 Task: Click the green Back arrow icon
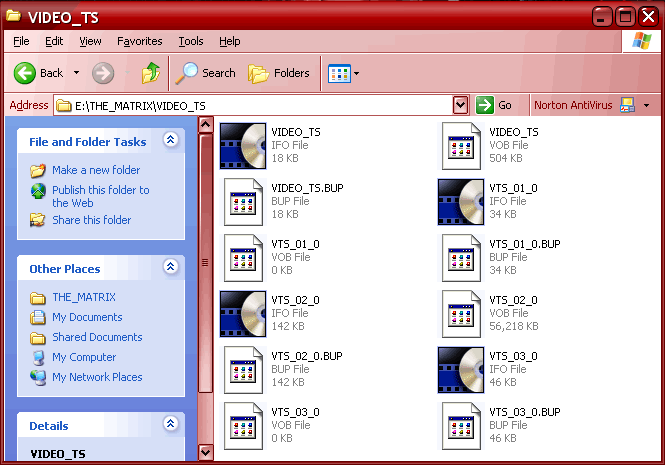coord(25,73)
